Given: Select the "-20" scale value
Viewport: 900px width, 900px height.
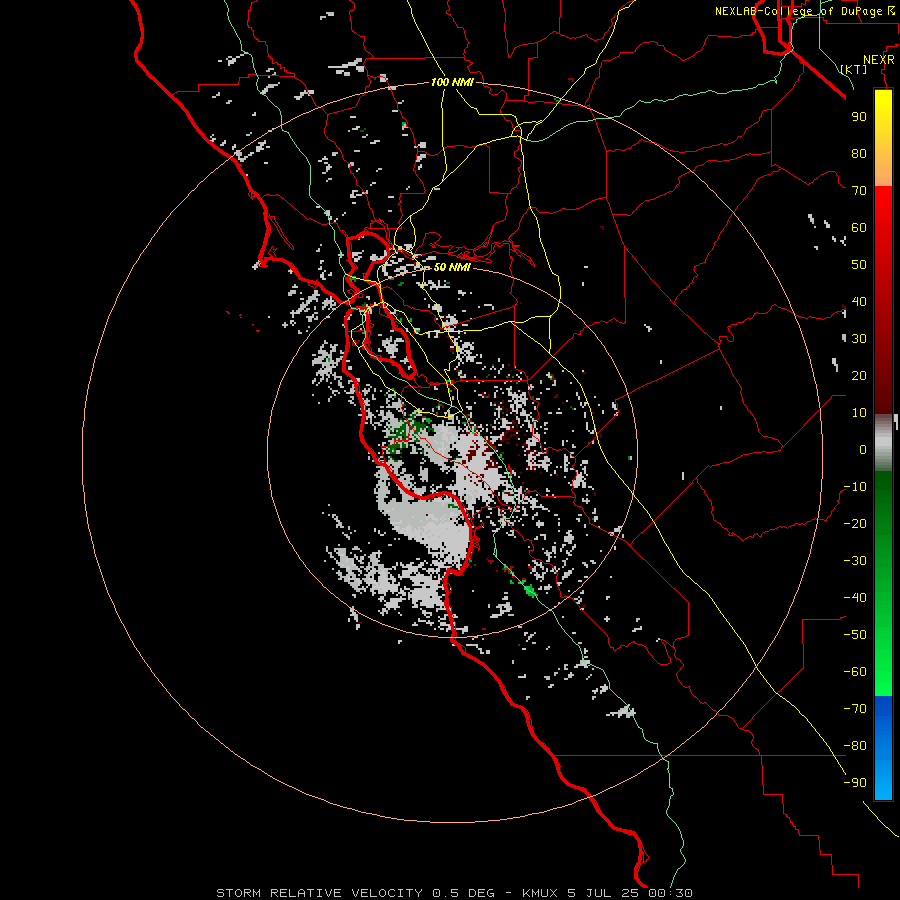Looking at the screenshot, I should click(855, 523).
